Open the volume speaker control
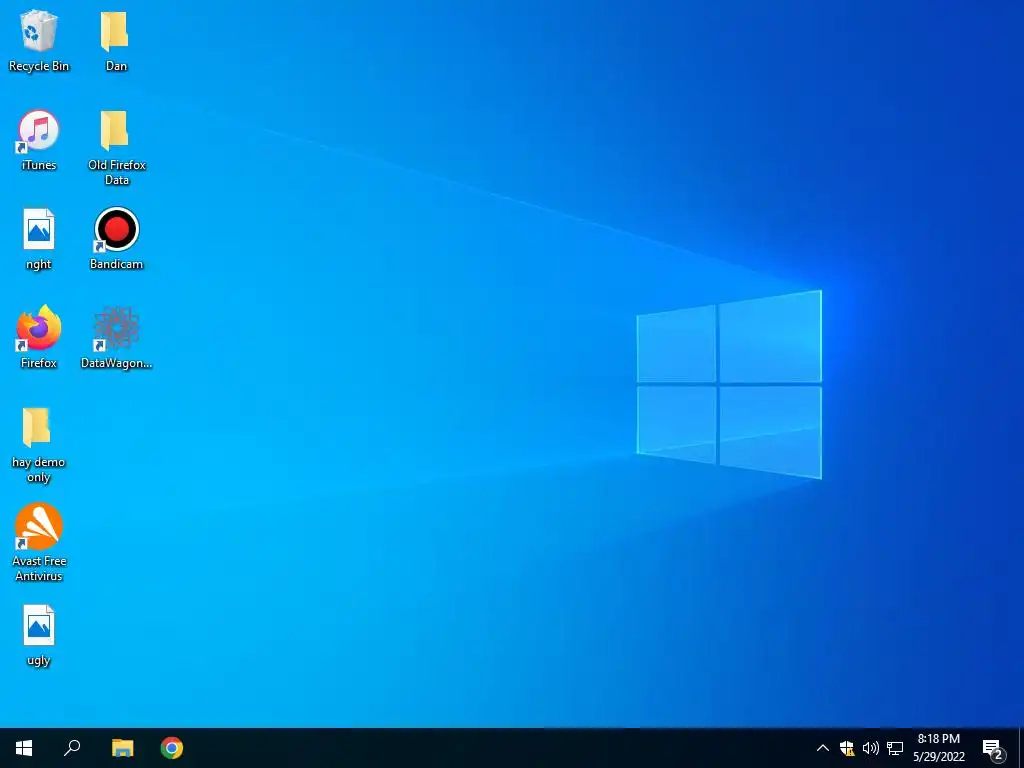 click(x=871, y=748)
